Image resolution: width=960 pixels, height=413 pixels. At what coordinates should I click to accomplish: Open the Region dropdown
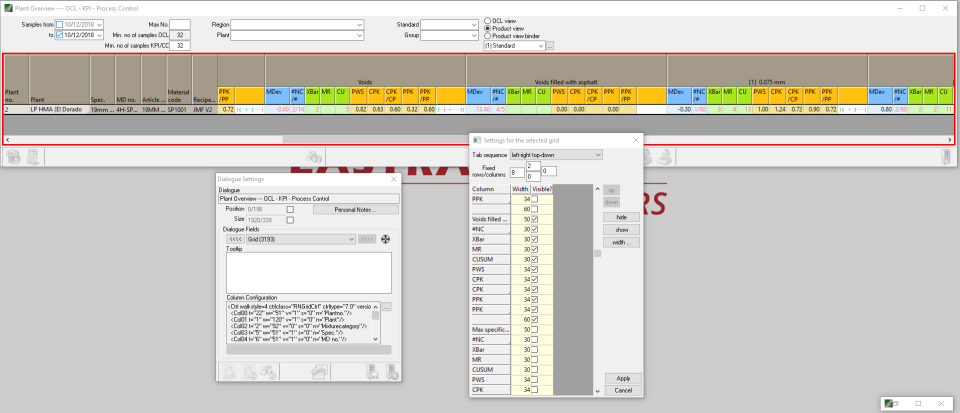tap(357, 23)
